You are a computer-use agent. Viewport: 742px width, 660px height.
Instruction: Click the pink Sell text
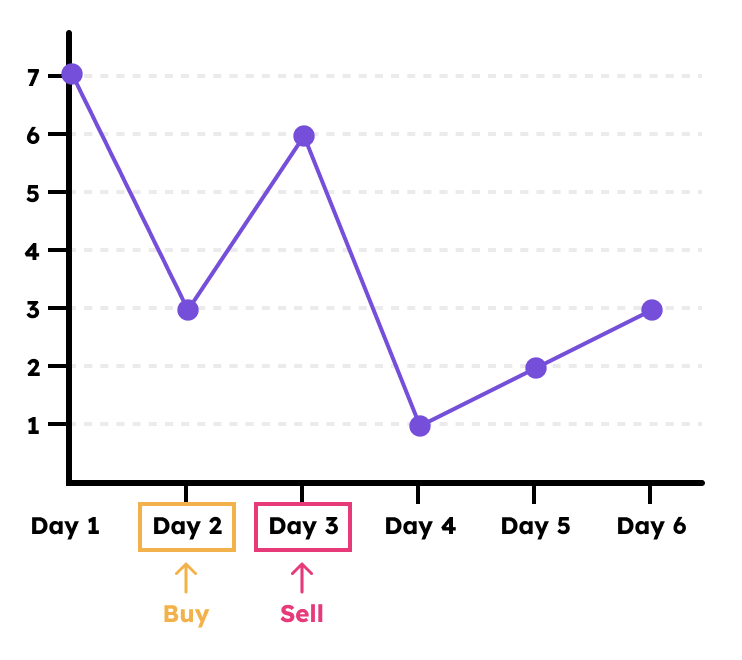302,614
